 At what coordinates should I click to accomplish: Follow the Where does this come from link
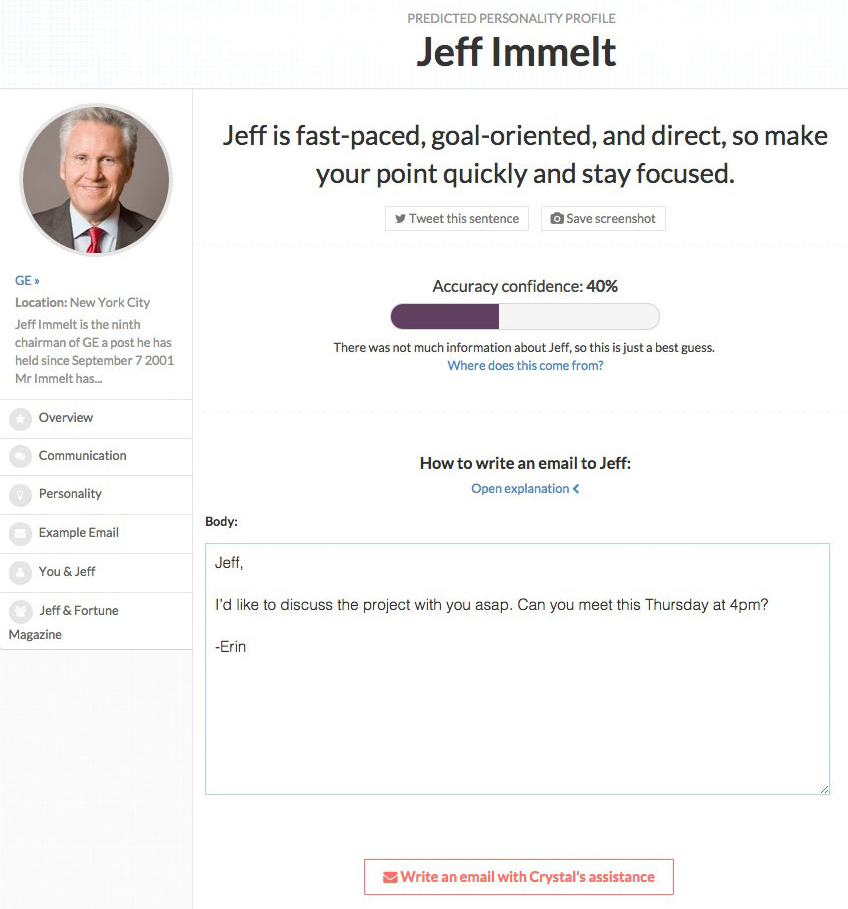click(525, 366)
